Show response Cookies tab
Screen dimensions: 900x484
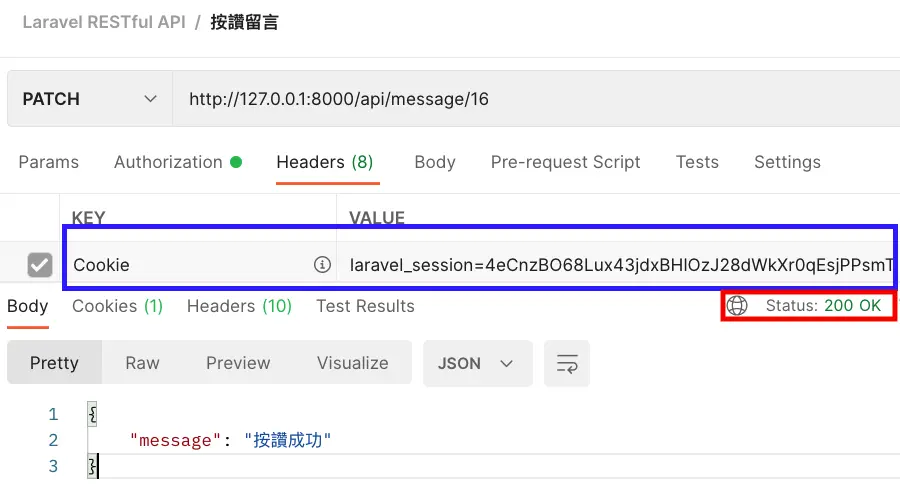pyautogui.click(x=117, y=306)
